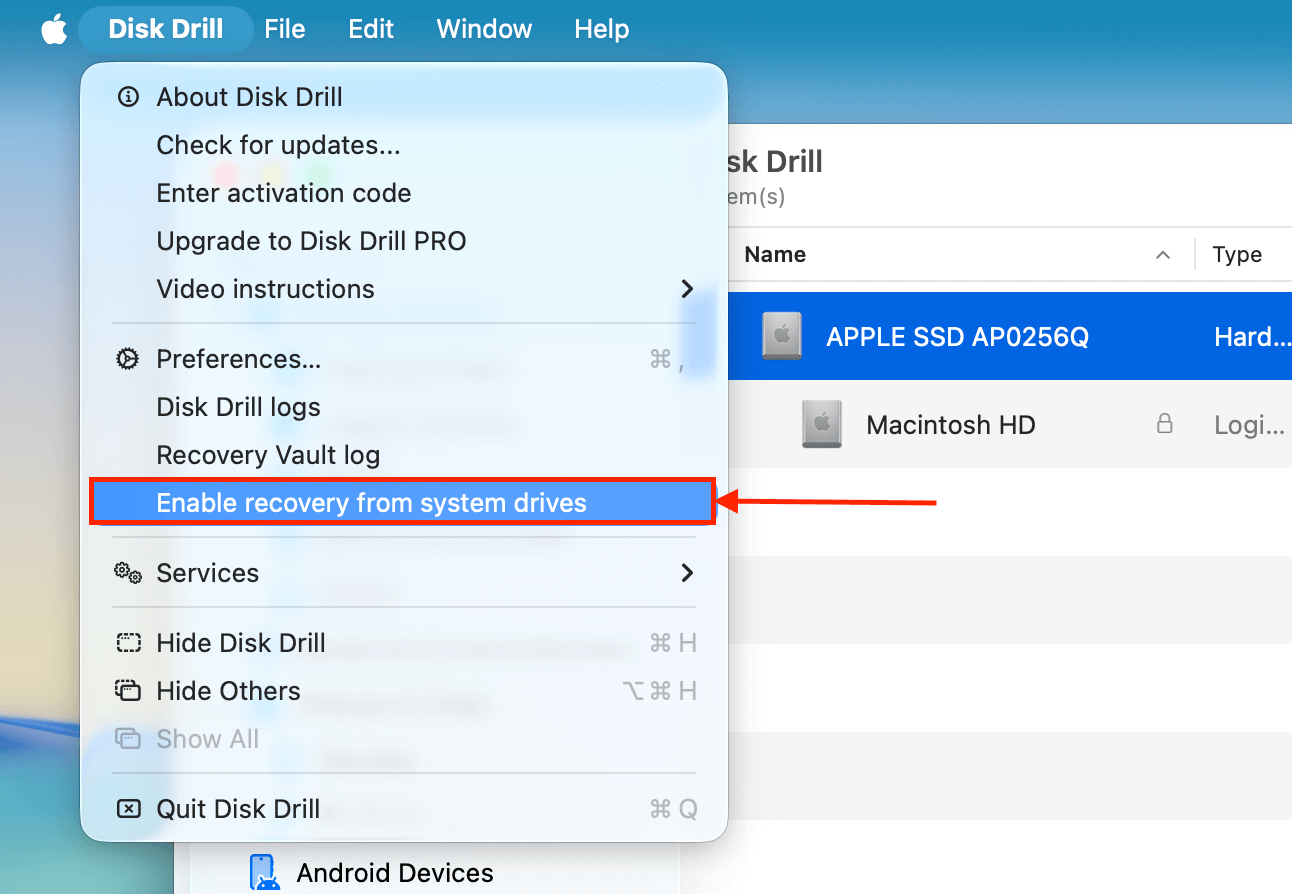The width and height of the screenshot is (1292, 894).
Task: Select Check for updates in the menu
Action: pyautogui.click(x=278, y=145)
